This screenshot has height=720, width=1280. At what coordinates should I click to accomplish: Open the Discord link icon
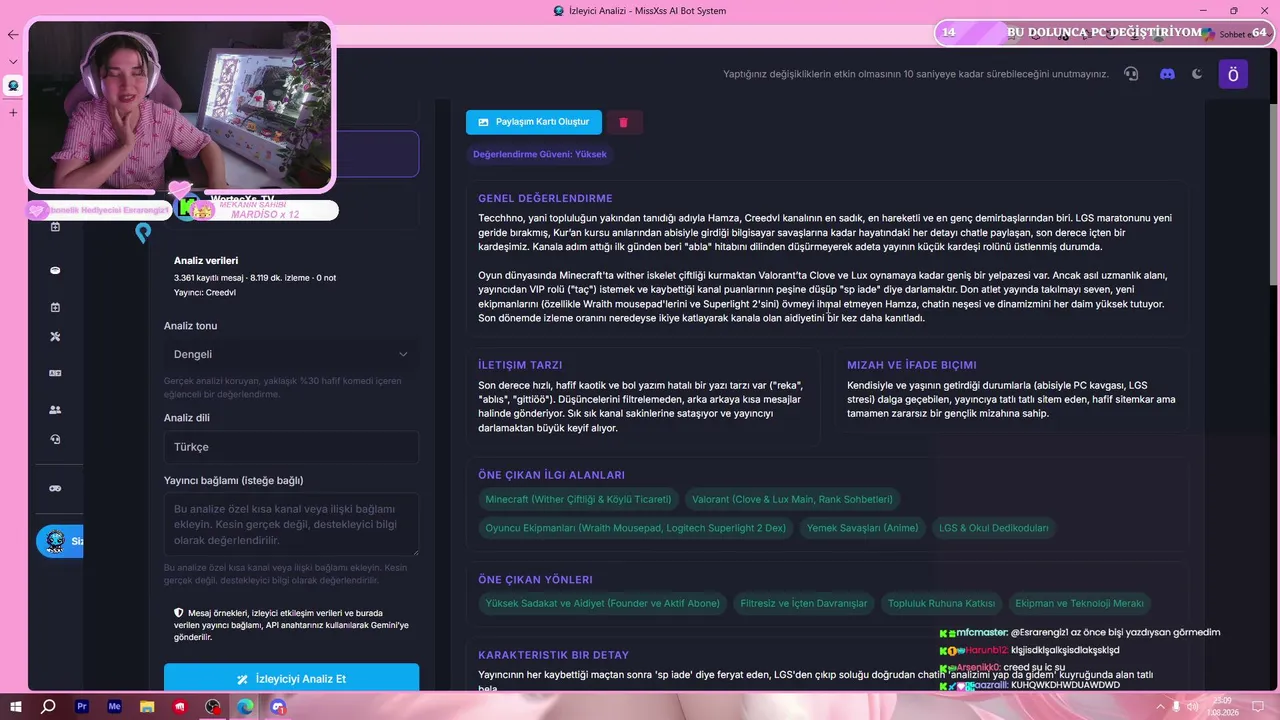(x=1167, y=74)
